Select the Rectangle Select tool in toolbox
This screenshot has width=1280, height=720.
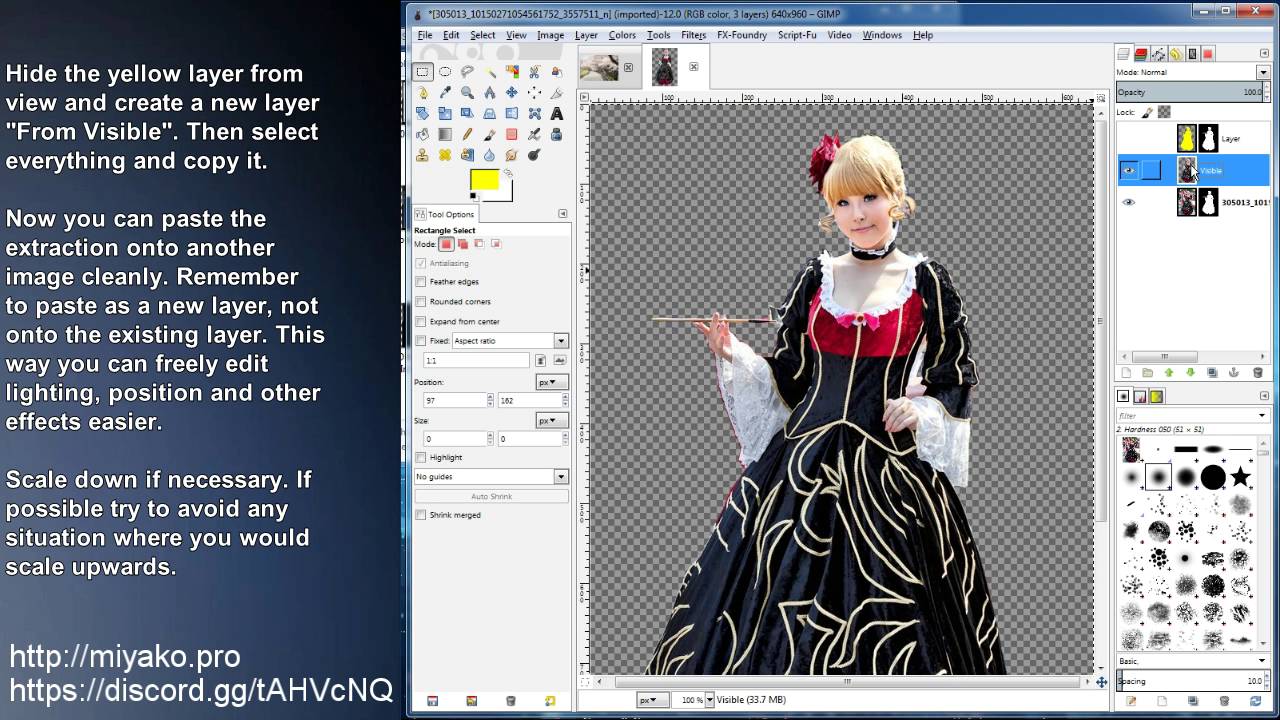tap(423, 71)
